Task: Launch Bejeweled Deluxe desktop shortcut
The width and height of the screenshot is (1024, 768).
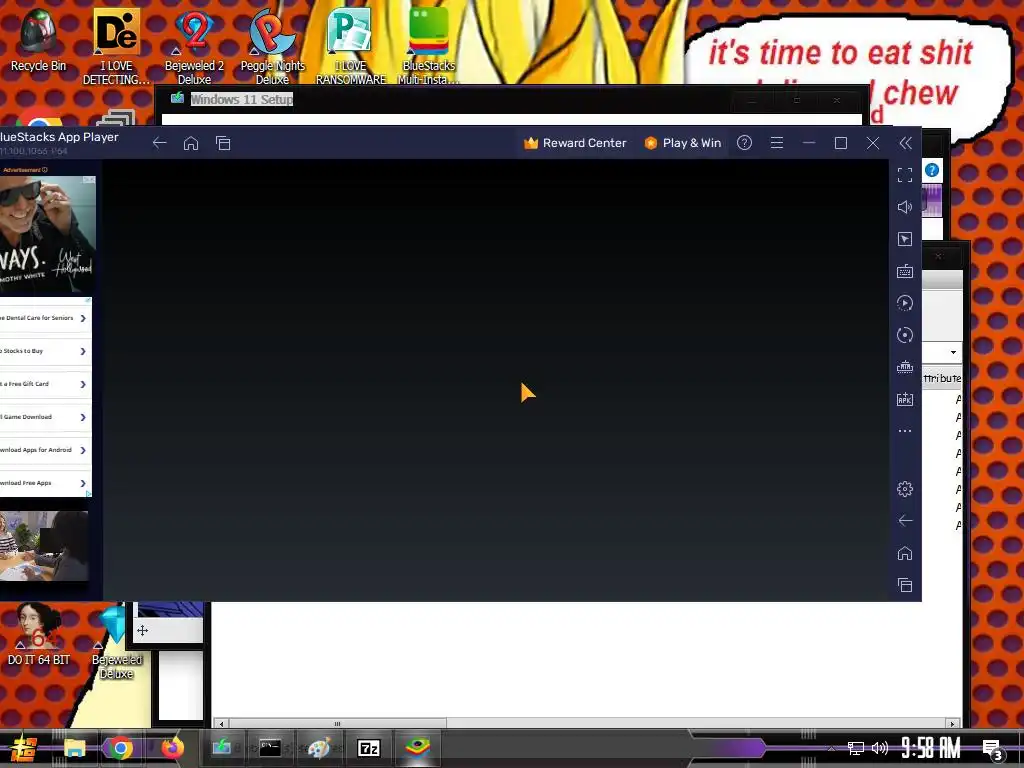Action: point(116,641)
